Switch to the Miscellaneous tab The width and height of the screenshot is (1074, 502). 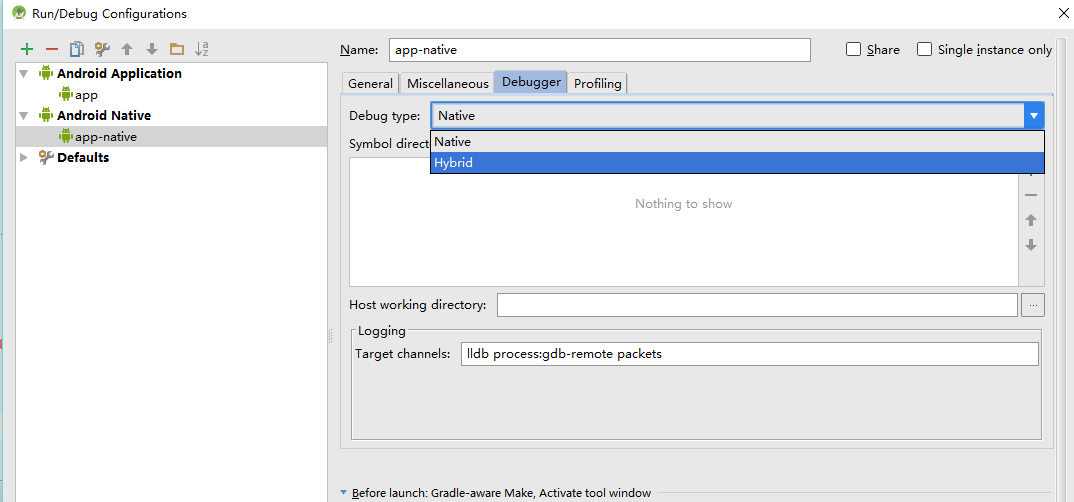448,84
